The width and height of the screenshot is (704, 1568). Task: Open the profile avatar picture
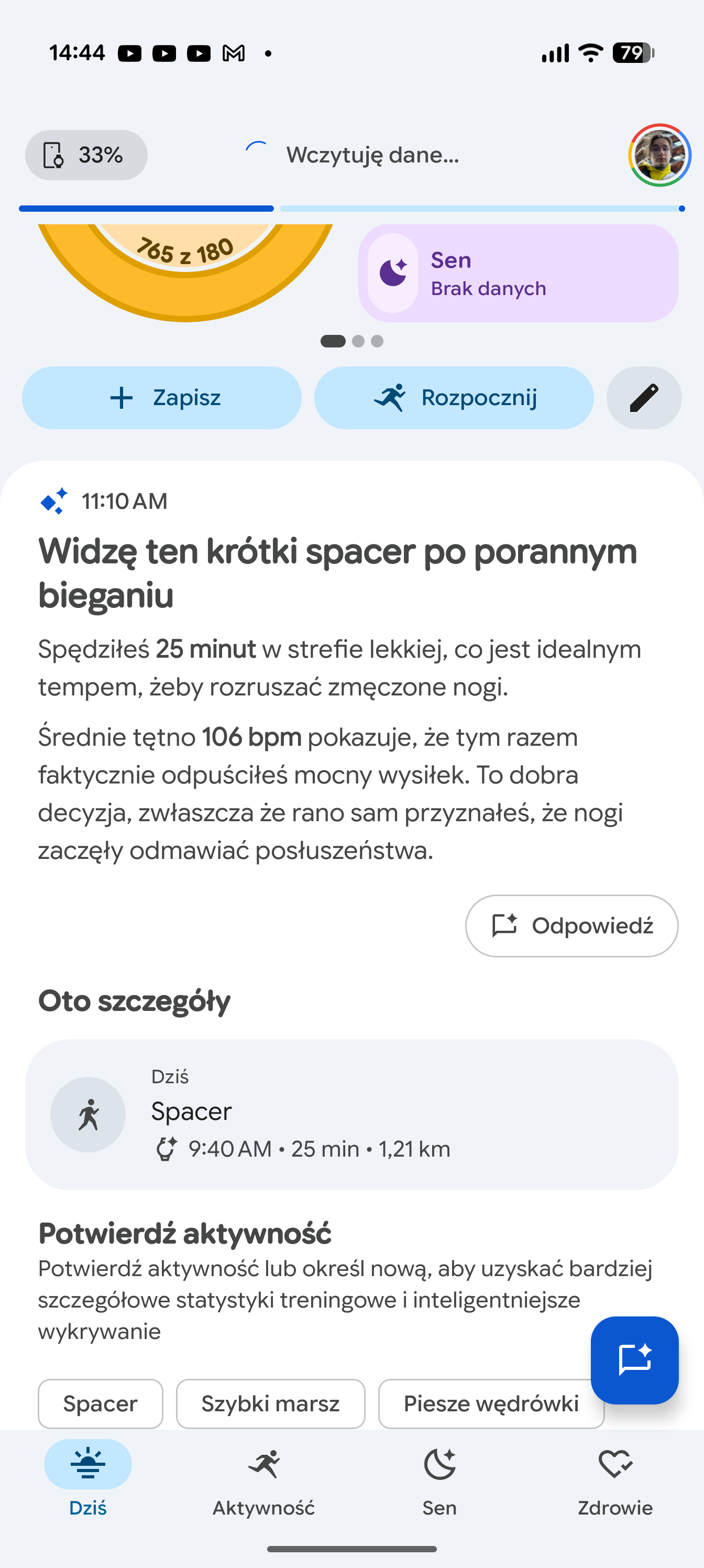[659, 155]
